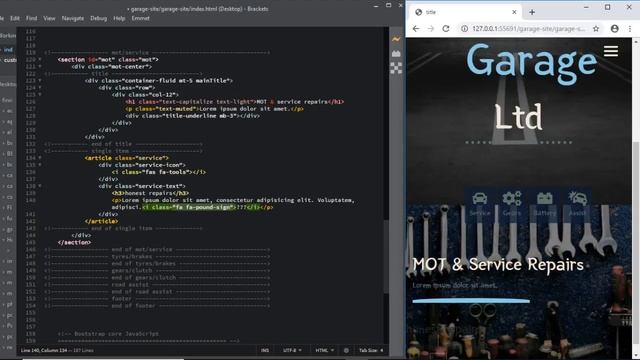
Task: Open the Extension Manager brick icon
Action: tap(396, 53)
